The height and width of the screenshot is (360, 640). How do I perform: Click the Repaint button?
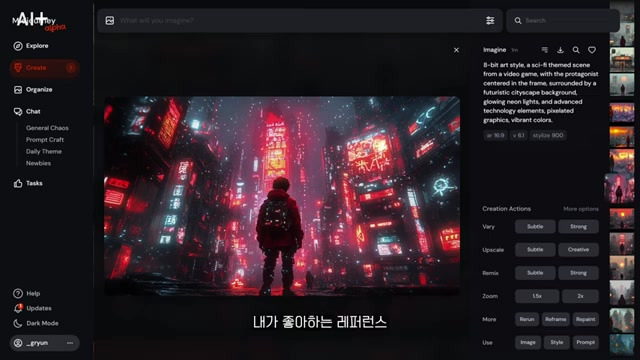click(585, 319)
